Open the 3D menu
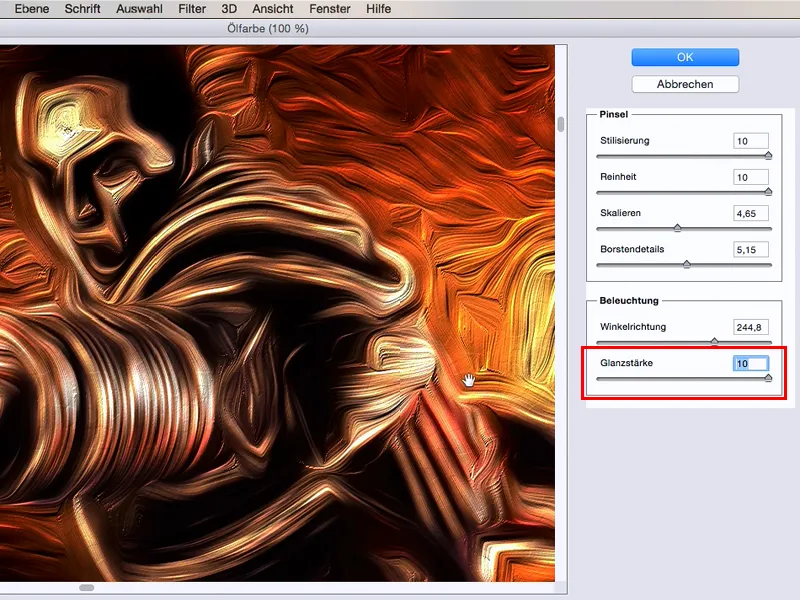The image size is (800, 600). tap(230, 9)
